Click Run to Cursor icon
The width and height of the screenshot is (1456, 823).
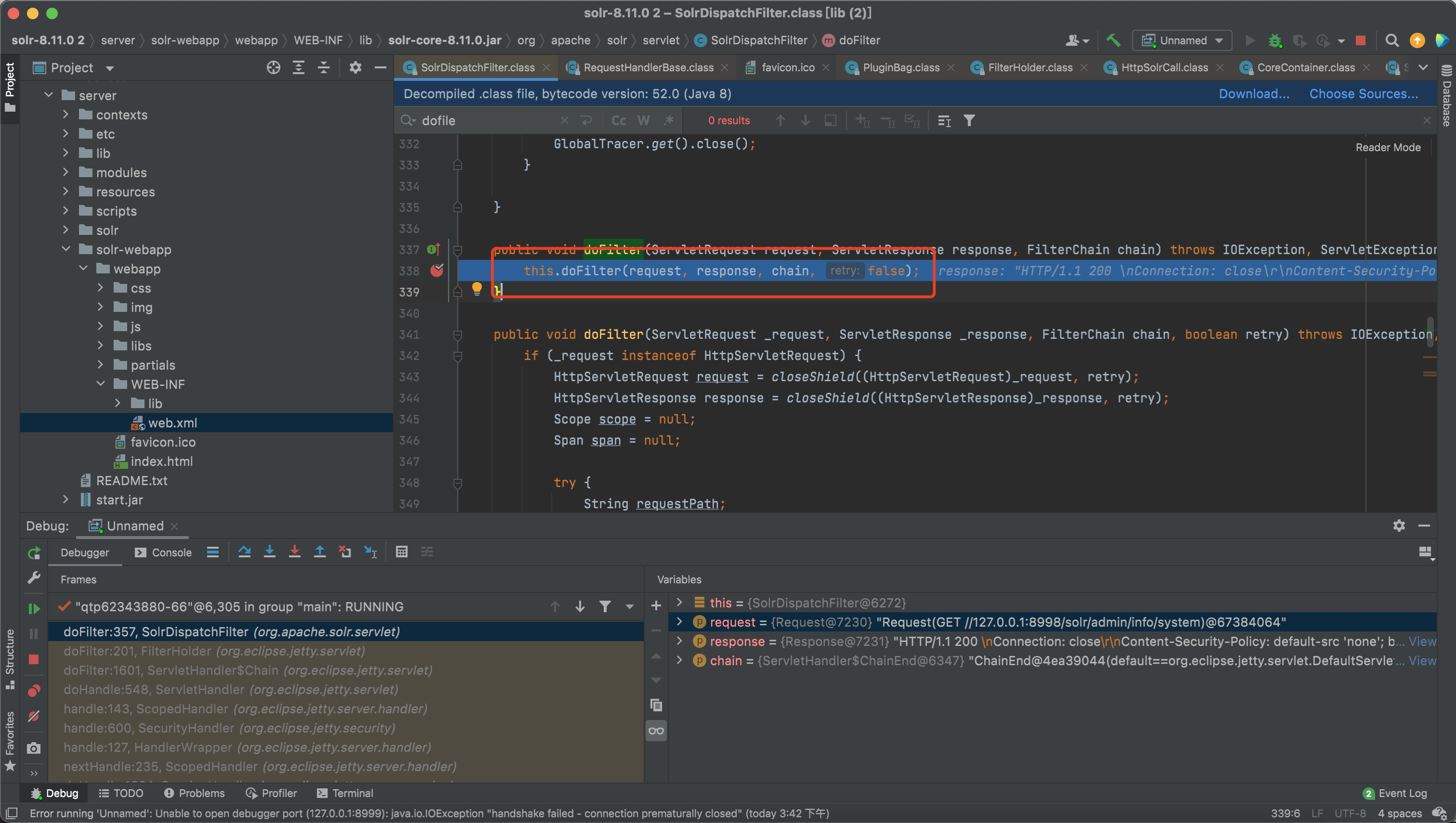pos(370,552)
